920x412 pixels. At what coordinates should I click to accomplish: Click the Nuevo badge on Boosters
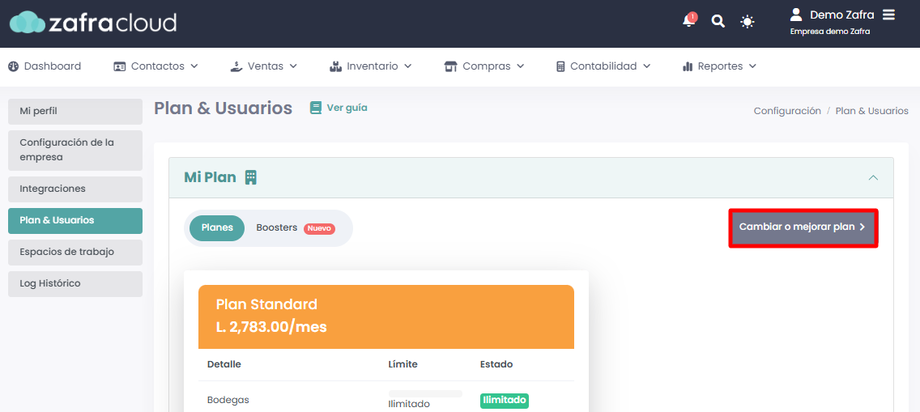[319, 228]
